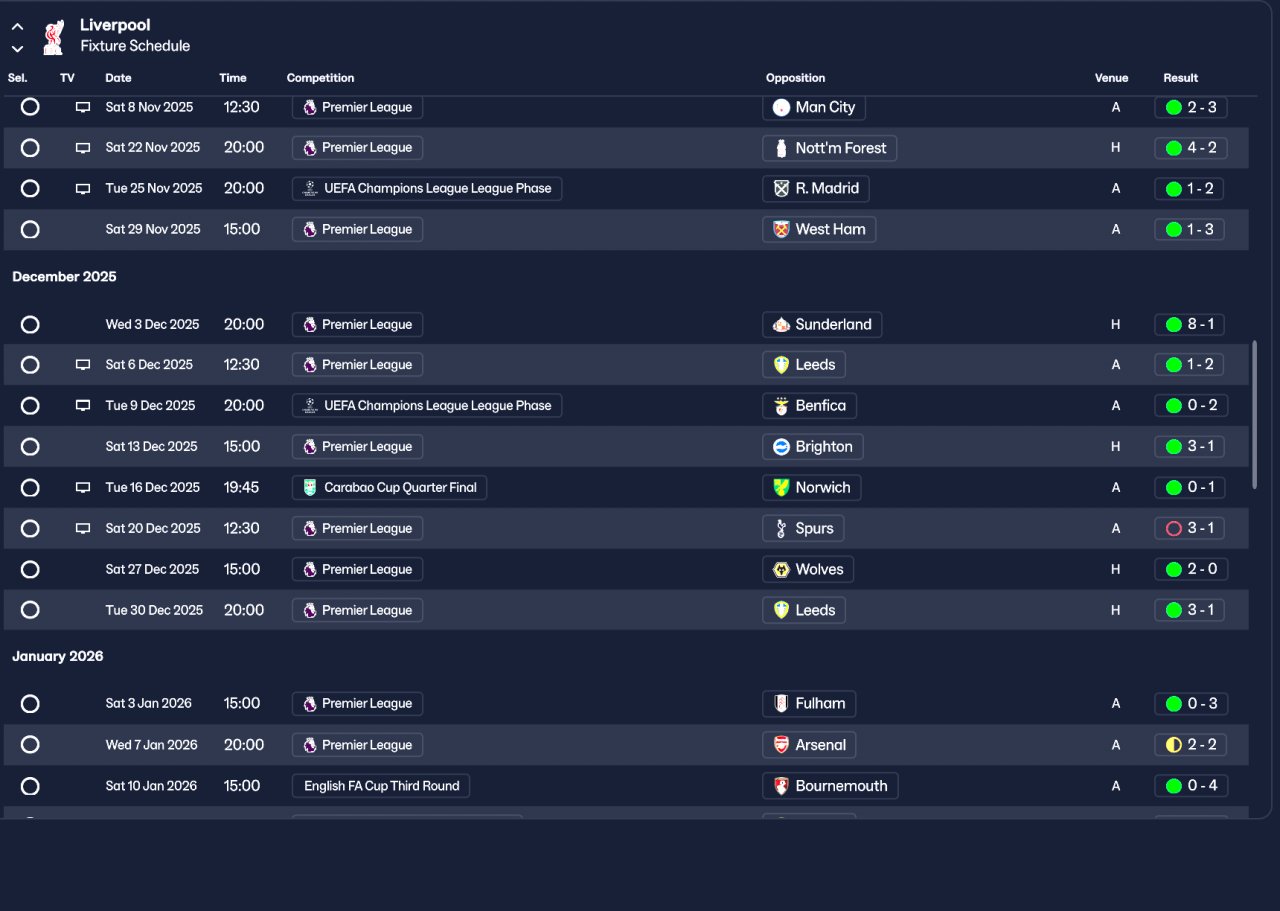Click the date Tue 30 Dec 2025
Screen dimensions: 1280x911
pyautogui.click(x=154, y=610)
